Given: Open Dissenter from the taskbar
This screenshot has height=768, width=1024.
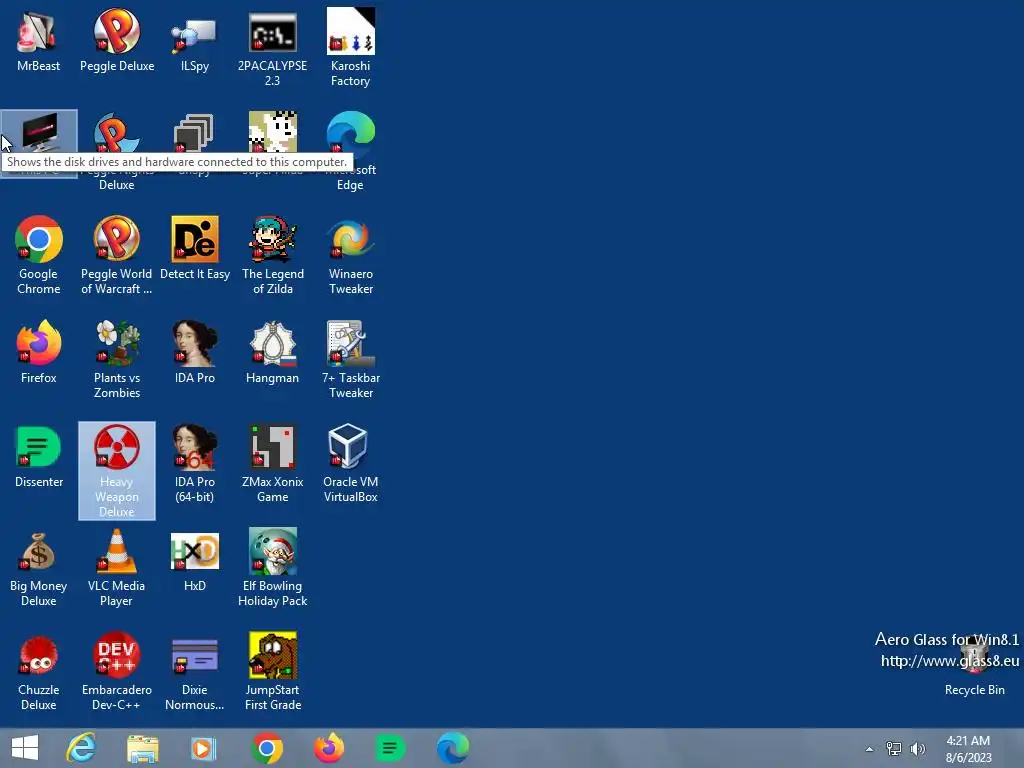Looking at the screenshot, I should (390, 748).
